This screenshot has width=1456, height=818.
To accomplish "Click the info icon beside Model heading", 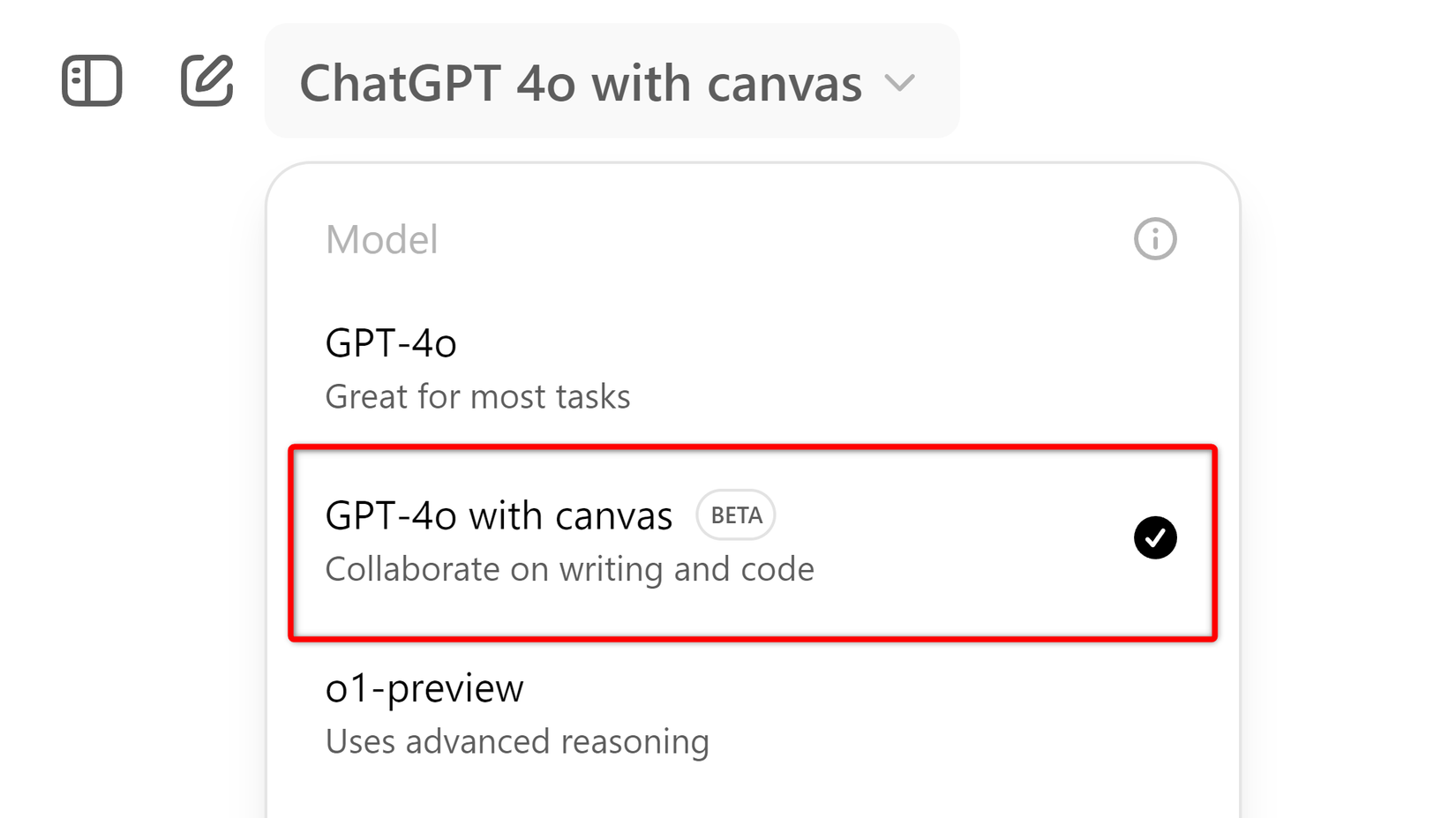I will 1155,237.
